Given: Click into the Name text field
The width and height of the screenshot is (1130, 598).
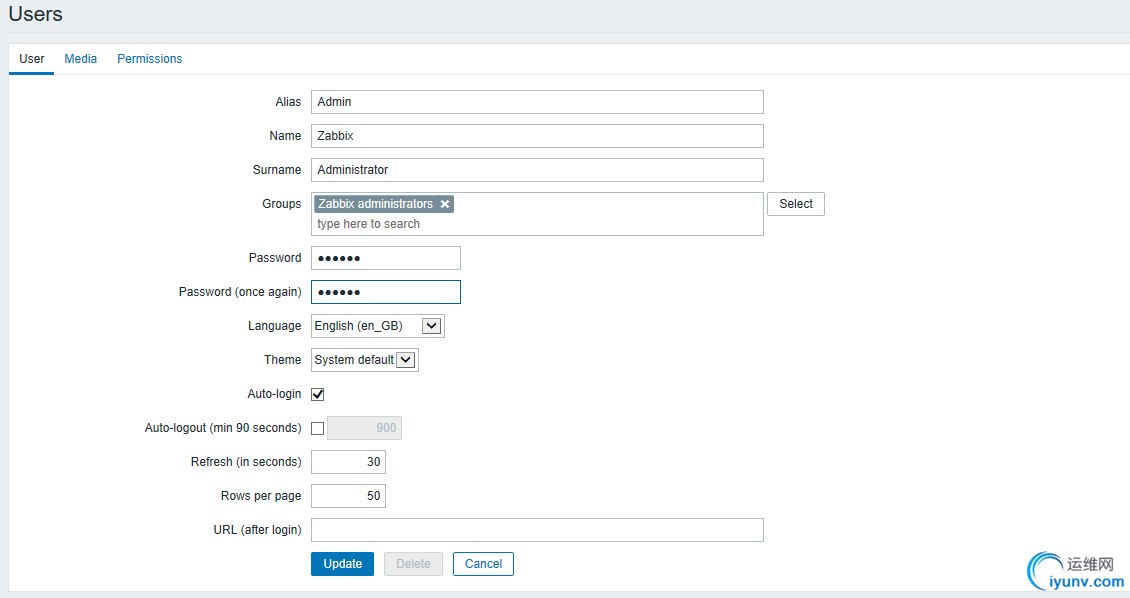Looking at the screenshot, I should click(x=537, y=136).
